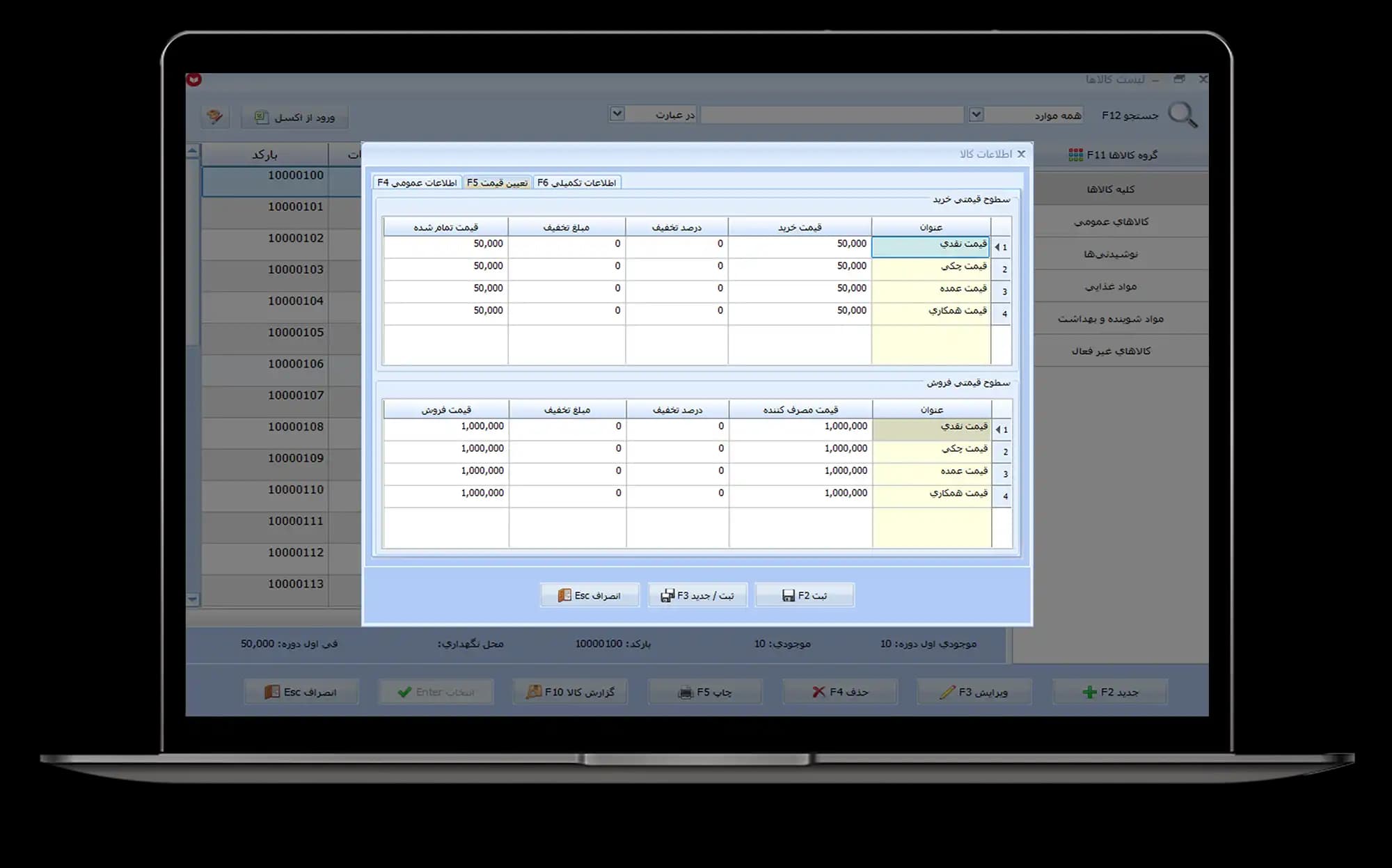The width and height of the screenshot is (1392, 868).
Task: Click the colored grid icon beside گروه کالاها F11
Action: pyautogui.click(x=1076, y=155)
